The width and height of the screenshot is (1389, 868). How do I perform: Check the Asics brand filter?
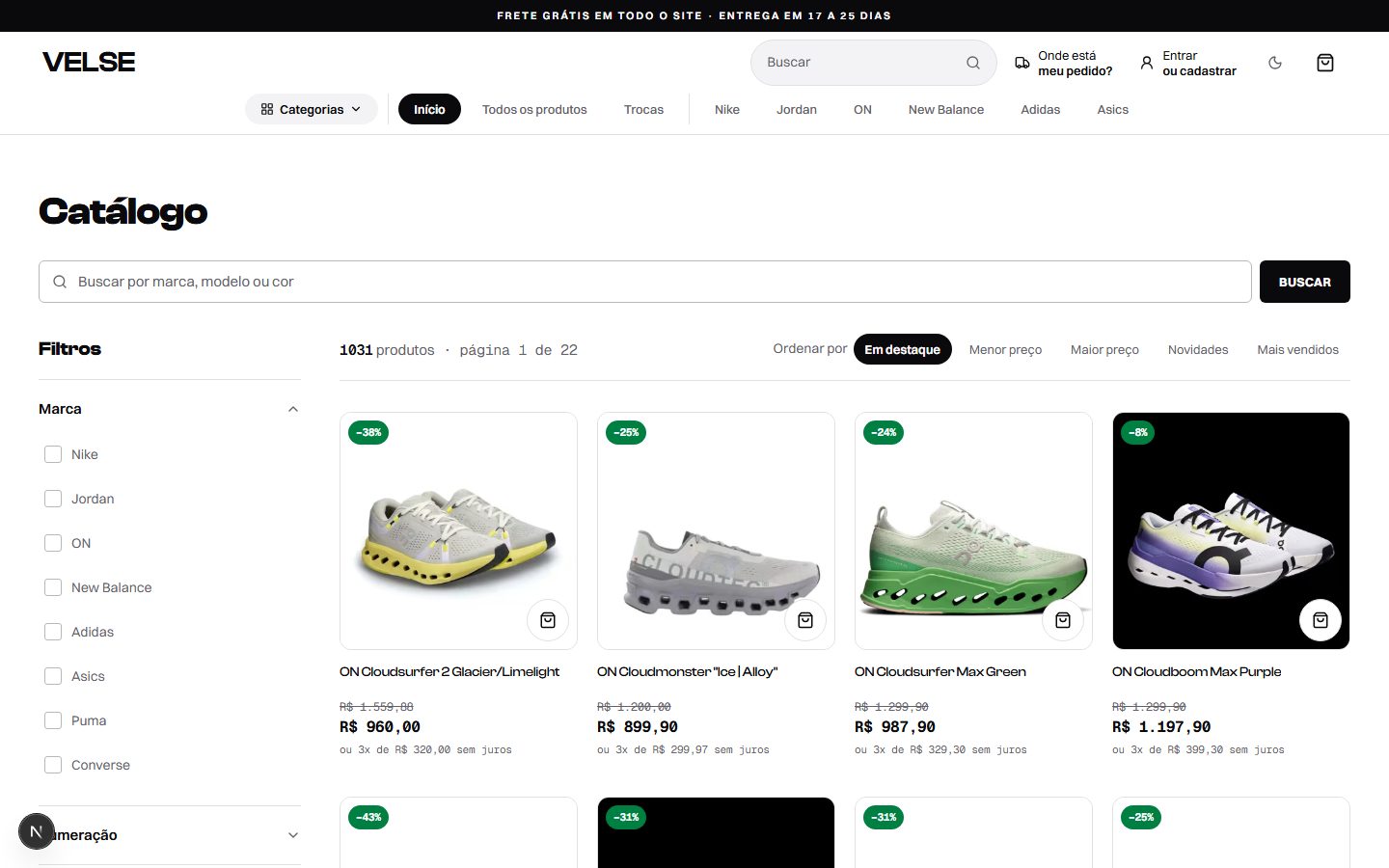pyautogui.click(x=53, y=676)
